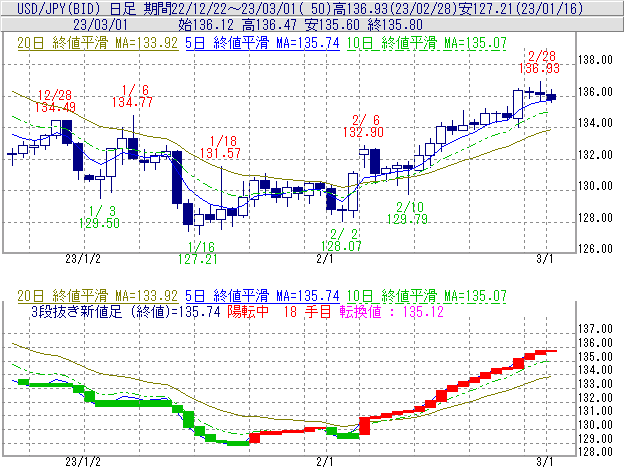Viewport: 624px width, 475px height.
Task: Select the 5日 MA=135.74 legend in the upper chart
Action: [x=262, y=43]
